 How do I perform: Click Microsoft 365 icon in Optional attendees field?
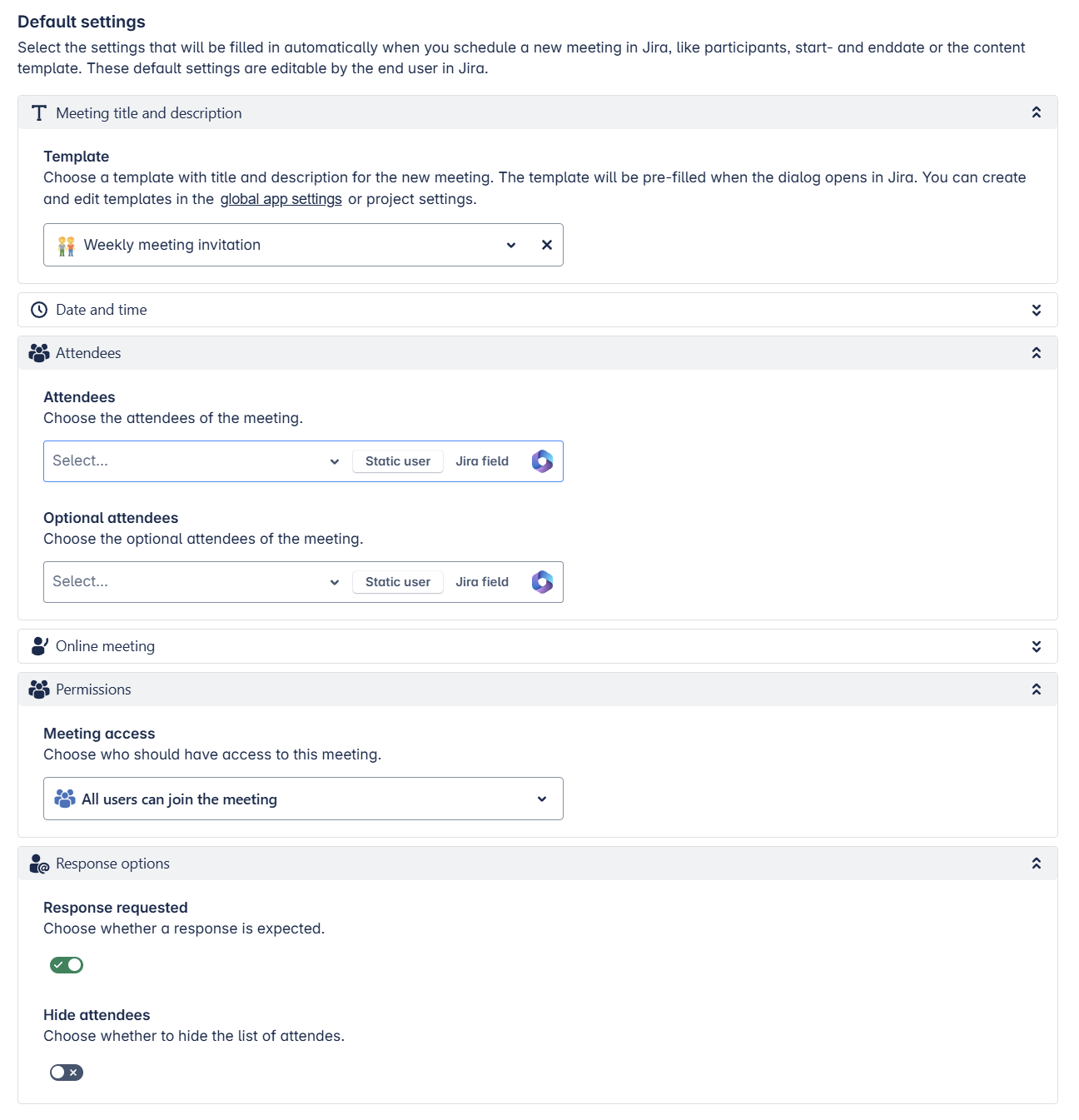point(542,582)
